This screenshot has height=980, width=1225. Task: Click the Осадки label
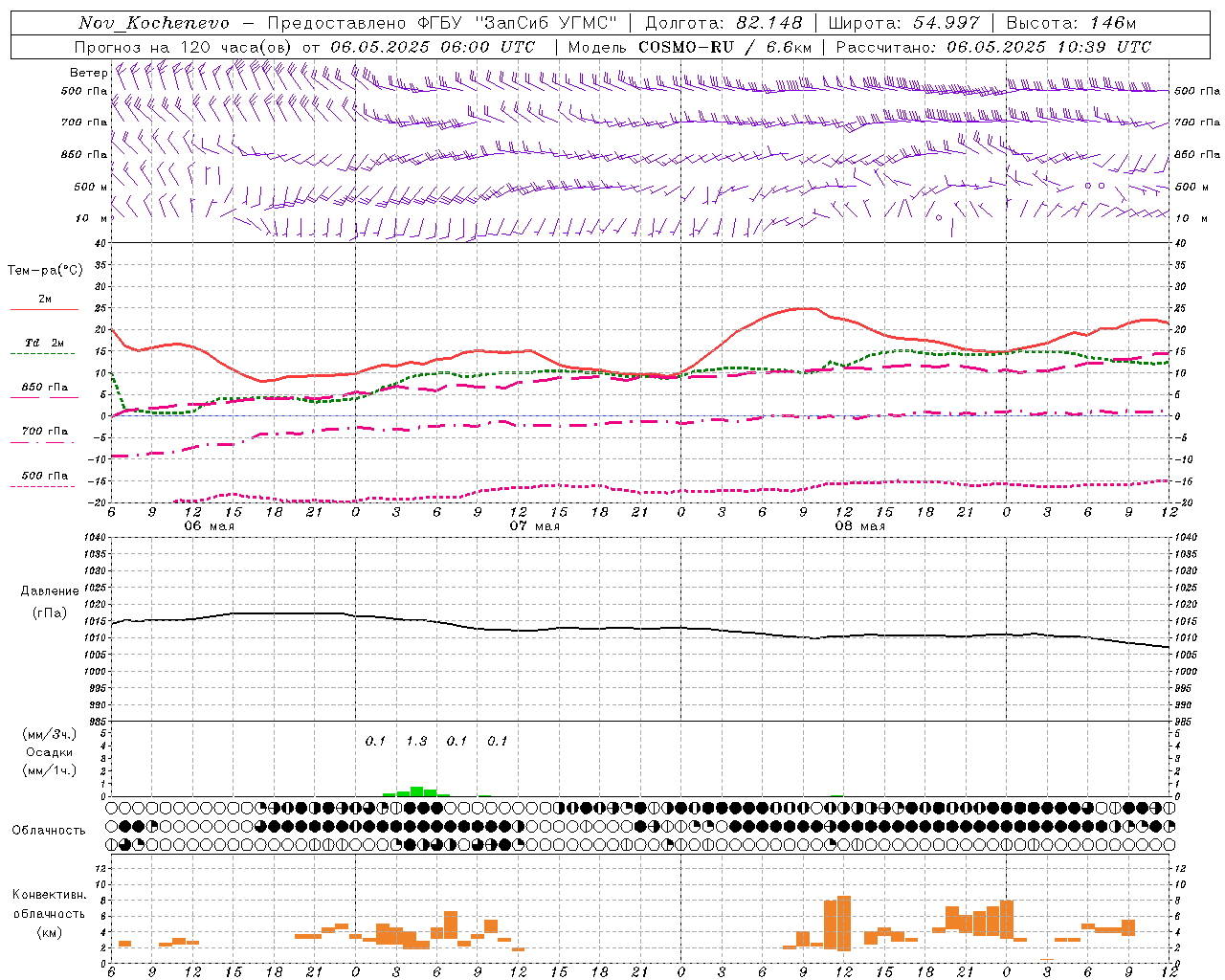click(x=49, y=752)
